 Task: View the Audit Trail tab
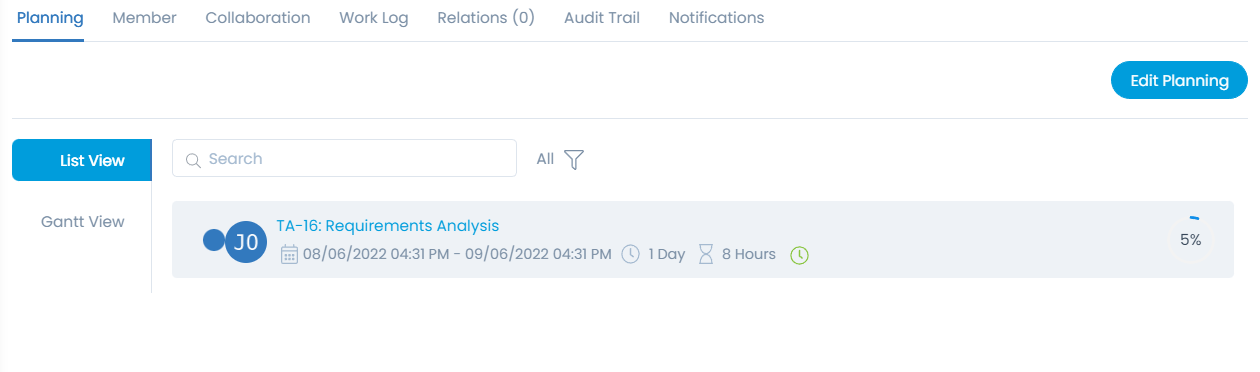(x=602, y=18)
